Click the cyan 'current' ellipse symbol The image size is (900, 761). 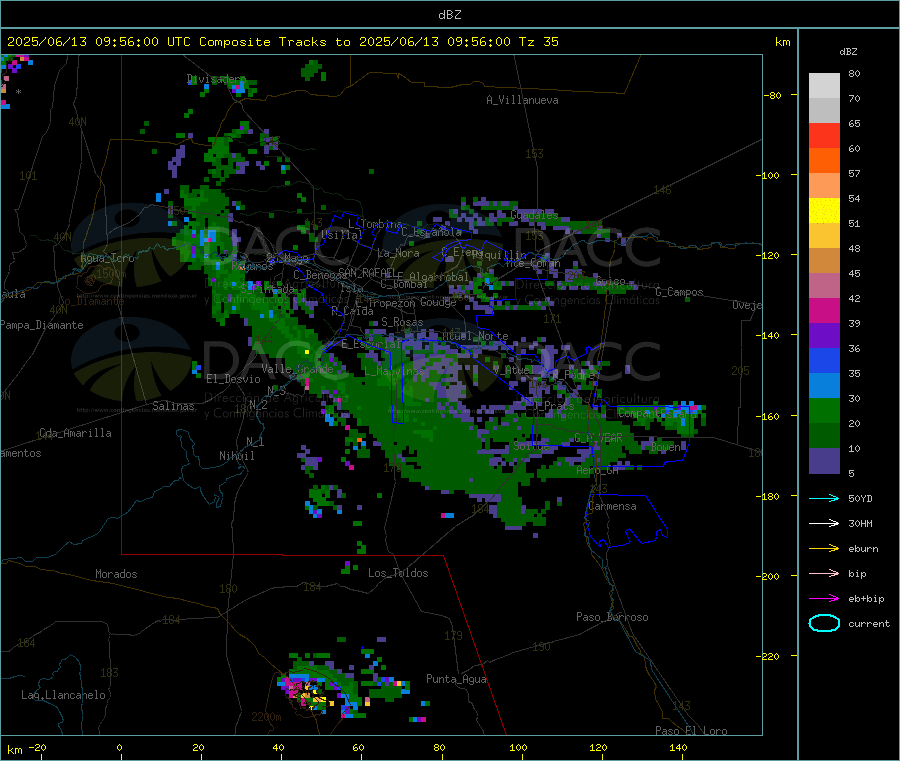[824, 623]
